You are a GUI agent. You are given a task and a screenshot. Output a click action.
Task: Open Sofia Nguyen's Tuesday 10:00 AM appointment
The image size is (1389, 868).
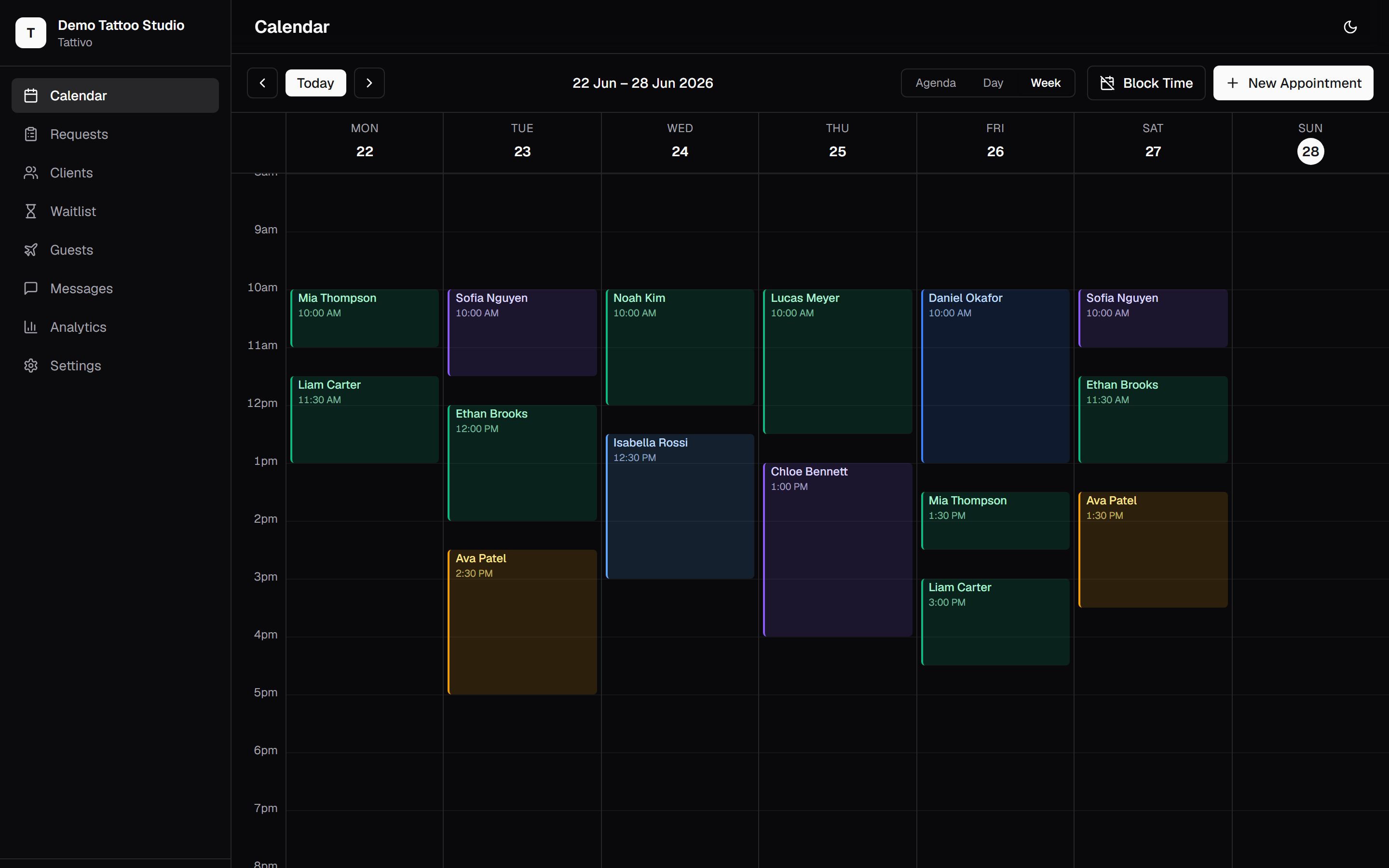click(522, 333)
